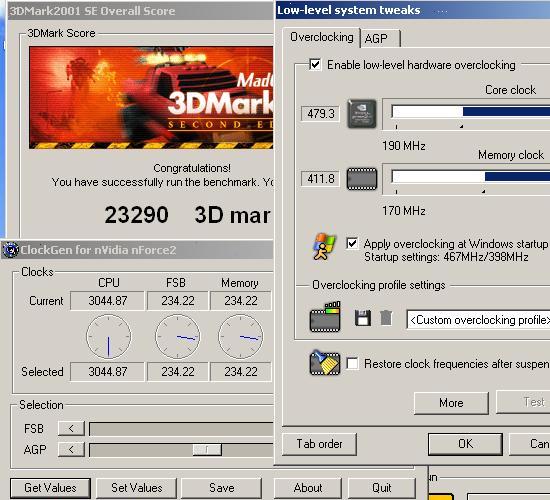Click the Tab order button
This screenshot has width=550, height=500.
tap(319, 444)
